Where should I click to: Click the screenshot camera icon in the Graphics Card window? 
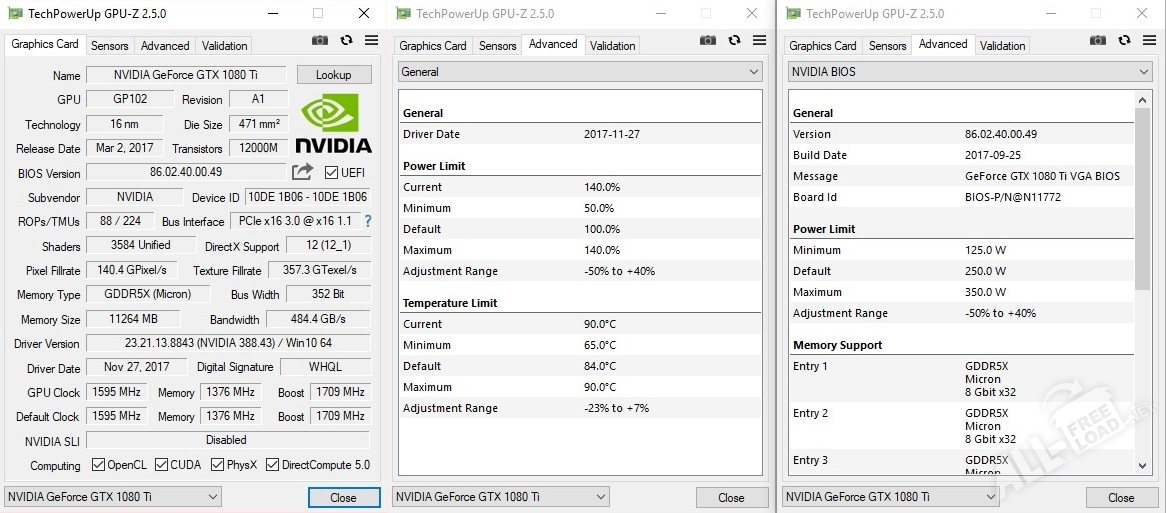[x=320, y=41]
